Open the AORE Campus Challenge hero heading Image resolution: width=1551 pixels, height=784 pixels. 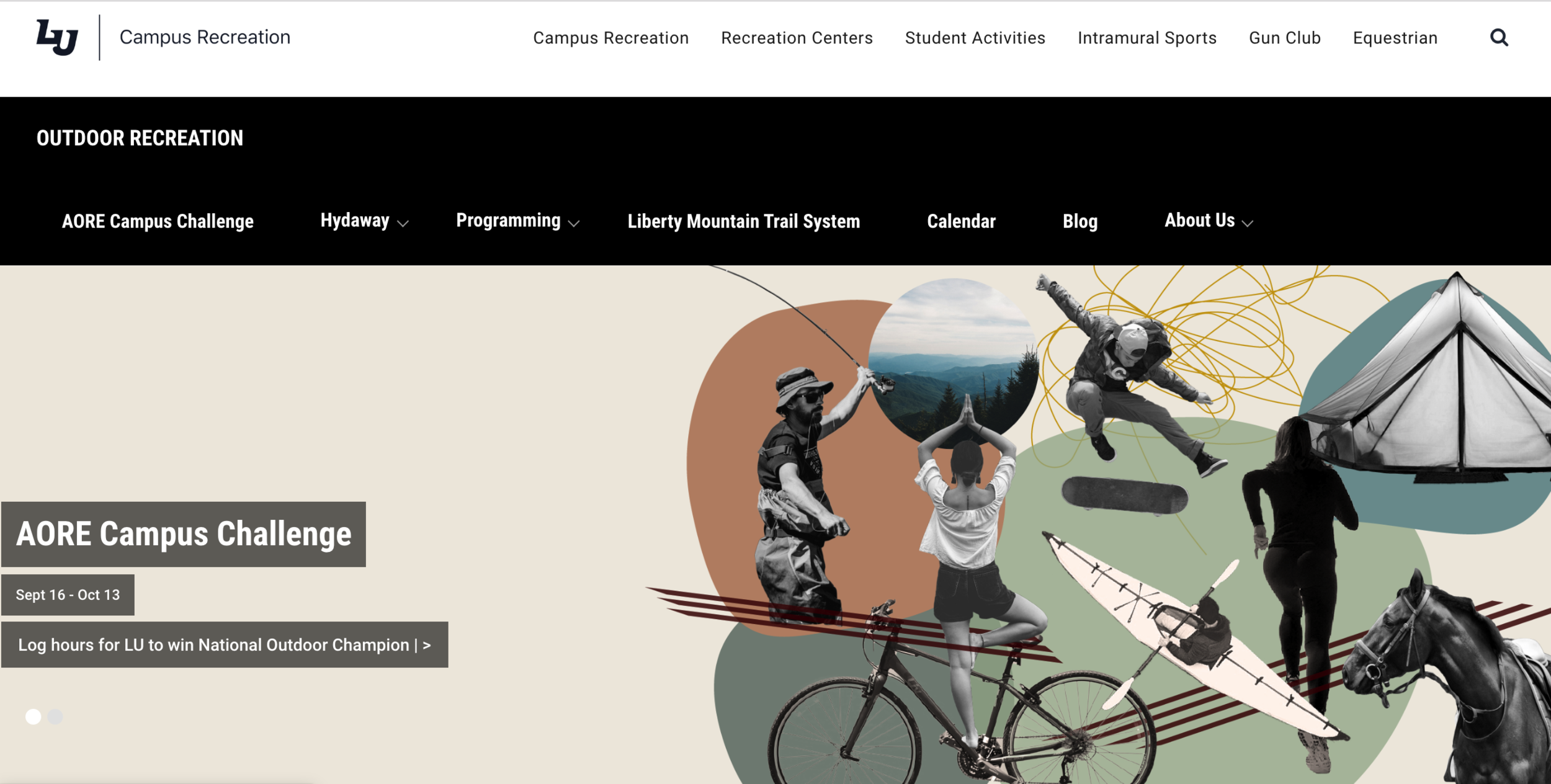click(184, 535)
